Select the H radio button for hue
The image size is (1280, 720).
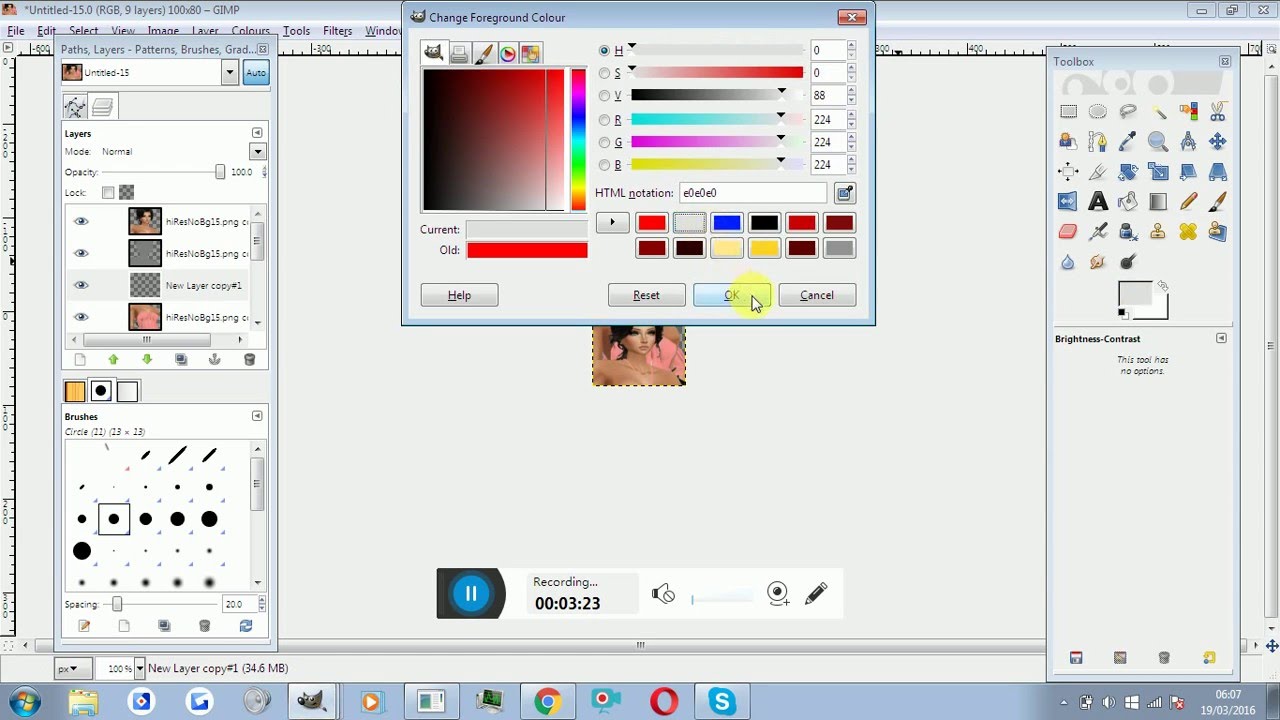(x=604, y=50)
